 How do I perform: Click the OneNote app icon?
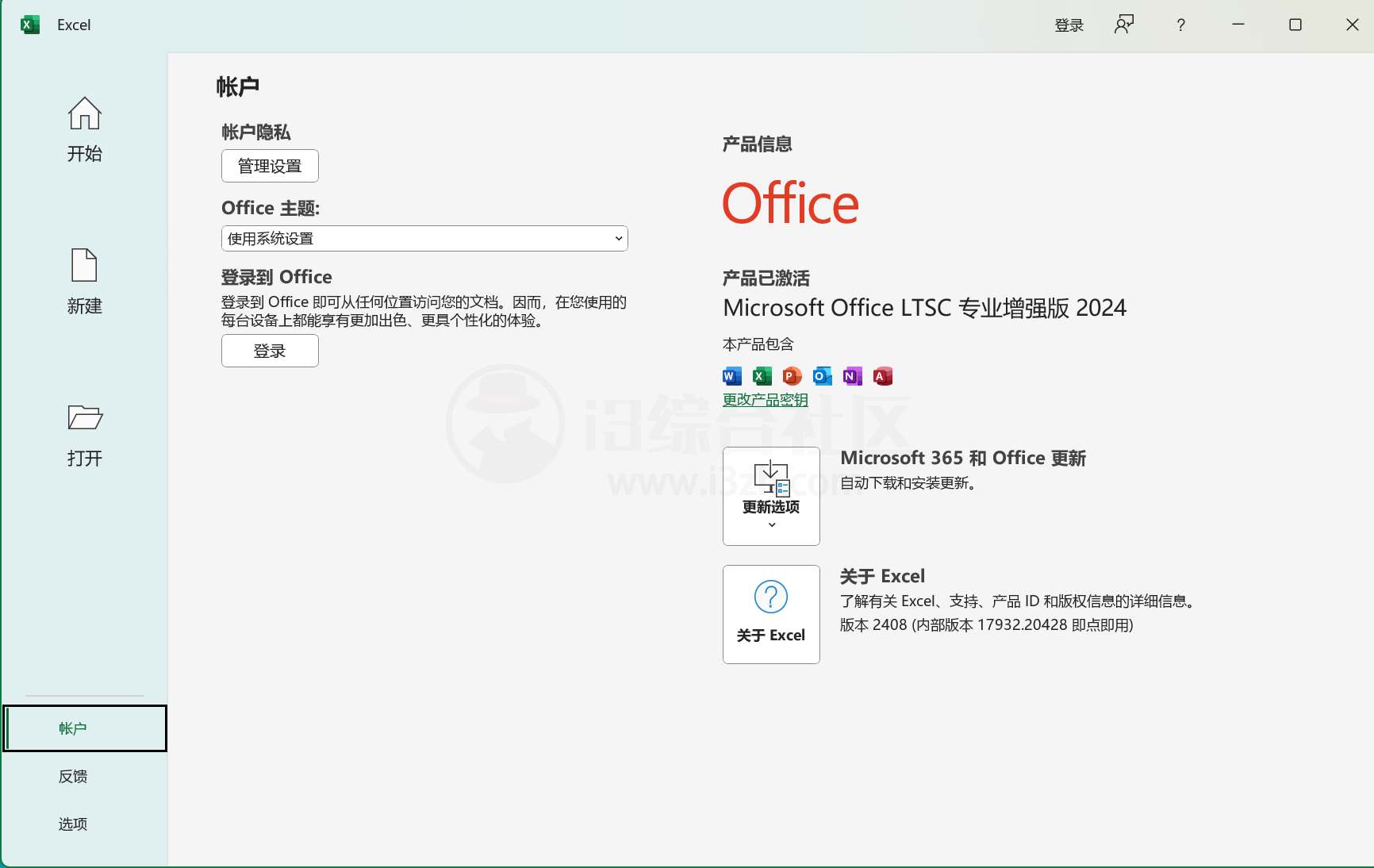pos(852,376)
